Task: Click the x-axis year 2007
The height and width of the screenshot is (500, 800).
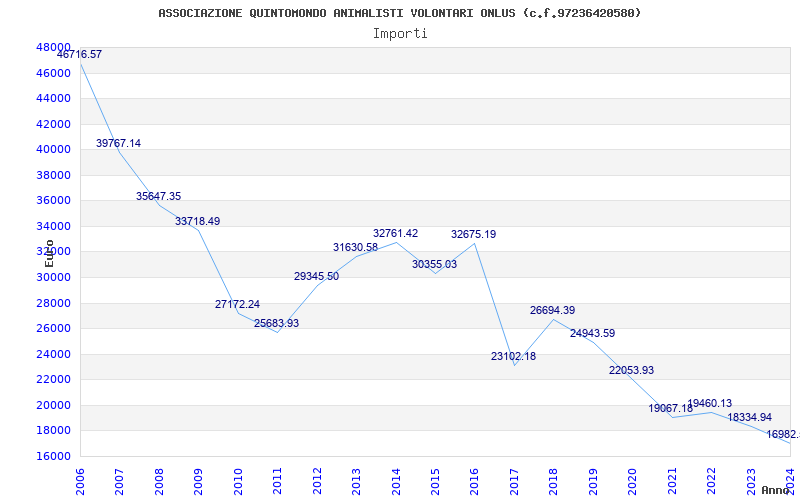Action: click(119, 482)
